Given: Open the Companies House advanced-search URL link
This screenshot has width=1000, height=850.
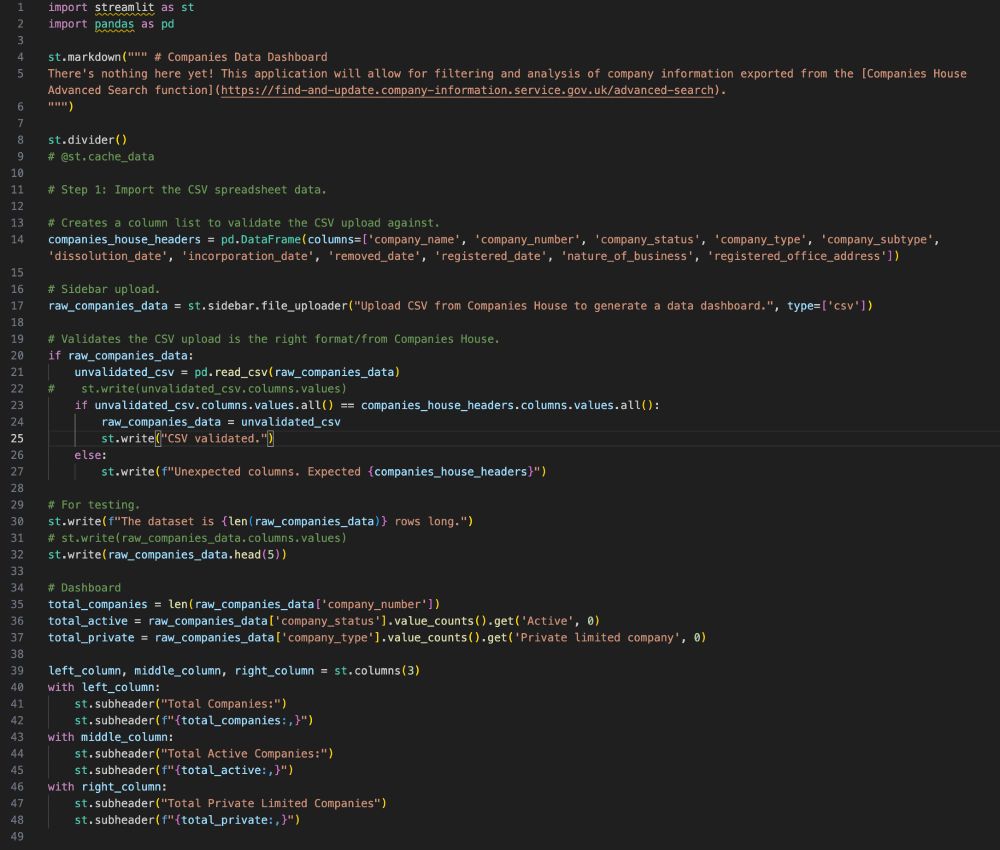Looking at the screenshot, I should (467, 90).
